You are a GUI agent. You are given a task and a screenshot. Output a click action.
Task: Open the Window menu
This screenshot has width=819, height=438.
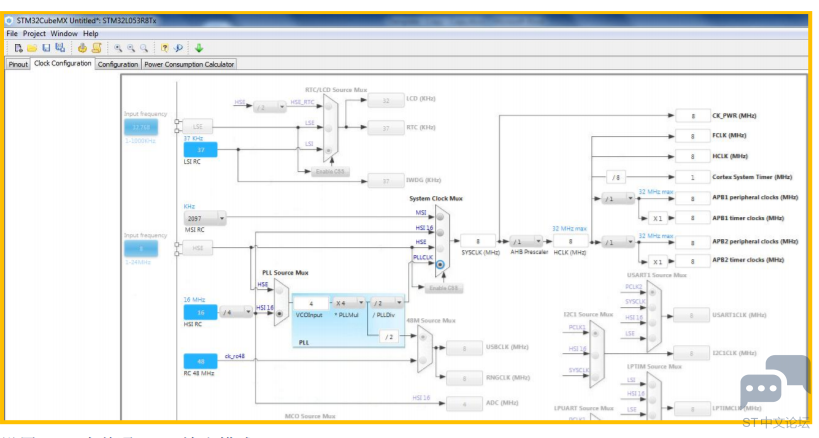click(64, 33)
